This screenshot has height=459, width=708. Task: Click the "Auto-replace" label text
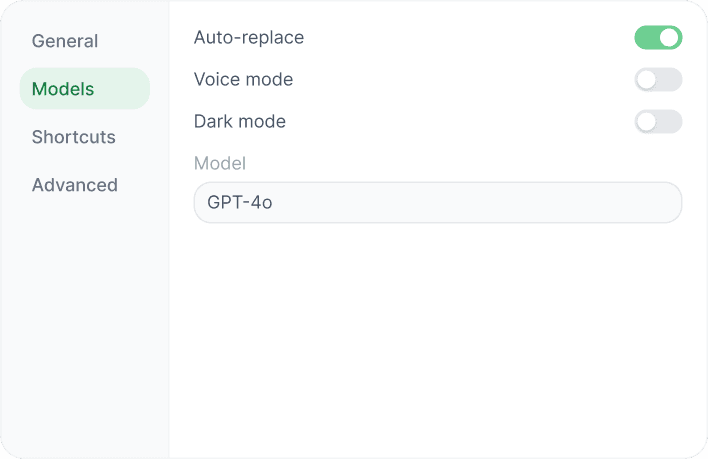coord(249,38)
